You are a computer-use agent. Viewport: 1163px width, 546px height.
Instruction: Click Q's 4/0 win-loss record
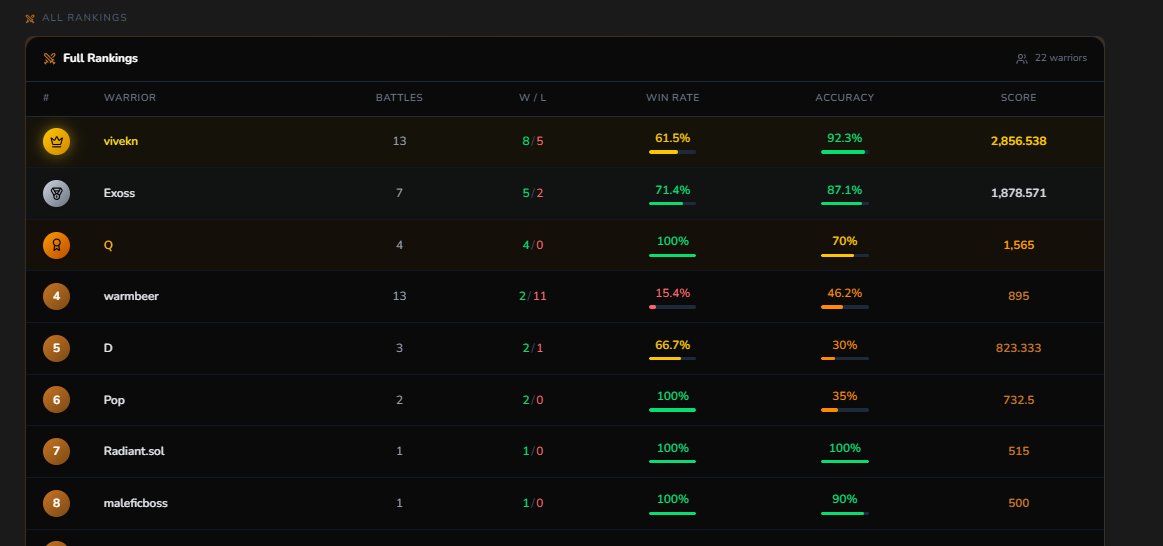click(533, 246)
